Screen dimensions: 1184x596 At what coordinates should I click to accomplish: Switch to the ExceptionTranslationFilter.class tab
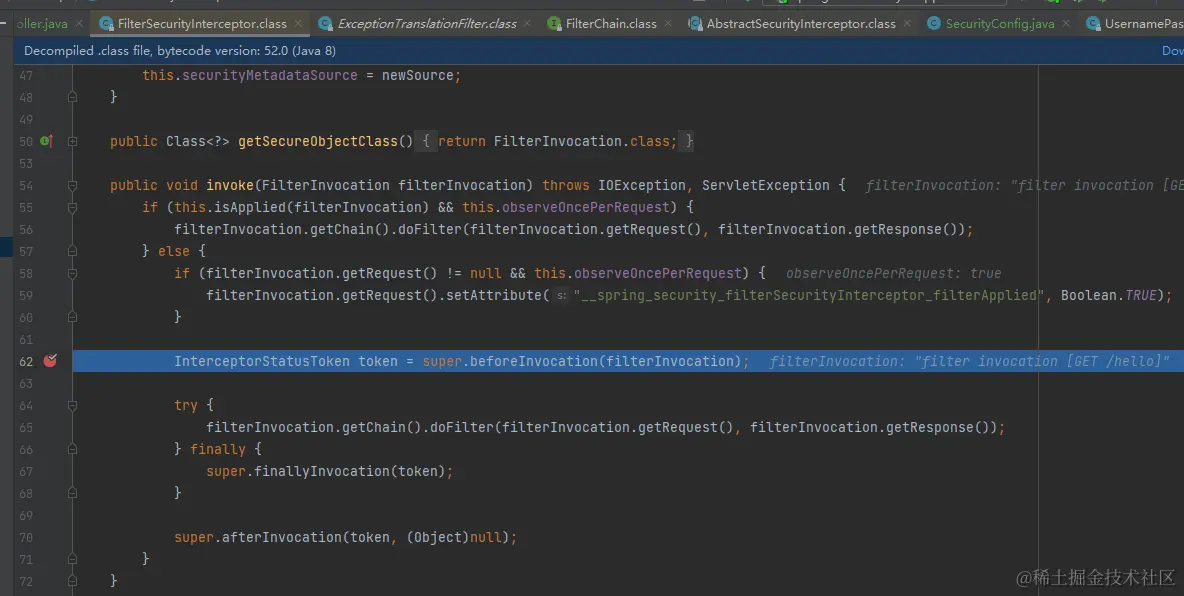click(x=427, y=24)
